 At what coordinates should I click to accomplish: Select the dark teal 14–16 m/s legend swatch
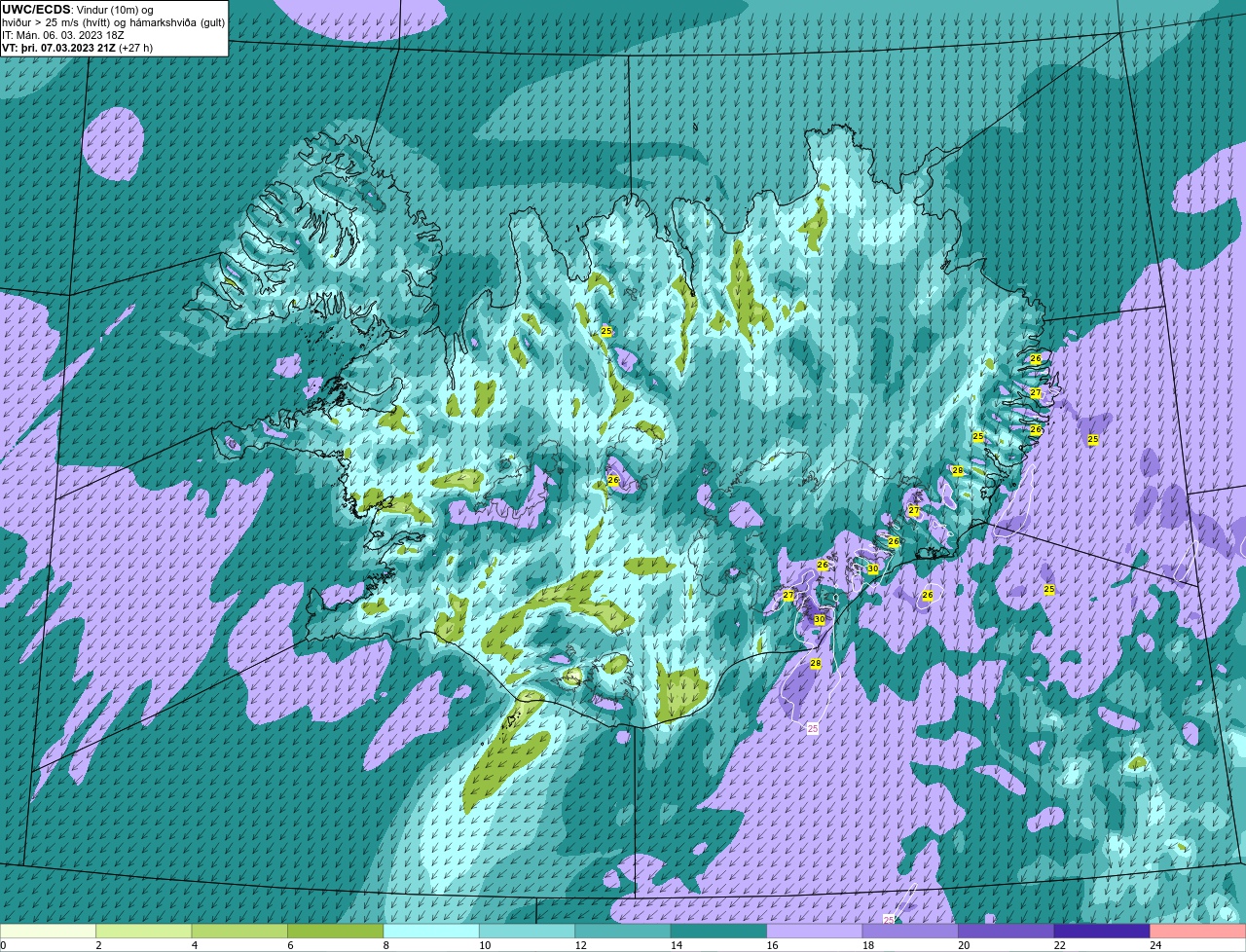point(718,931)
